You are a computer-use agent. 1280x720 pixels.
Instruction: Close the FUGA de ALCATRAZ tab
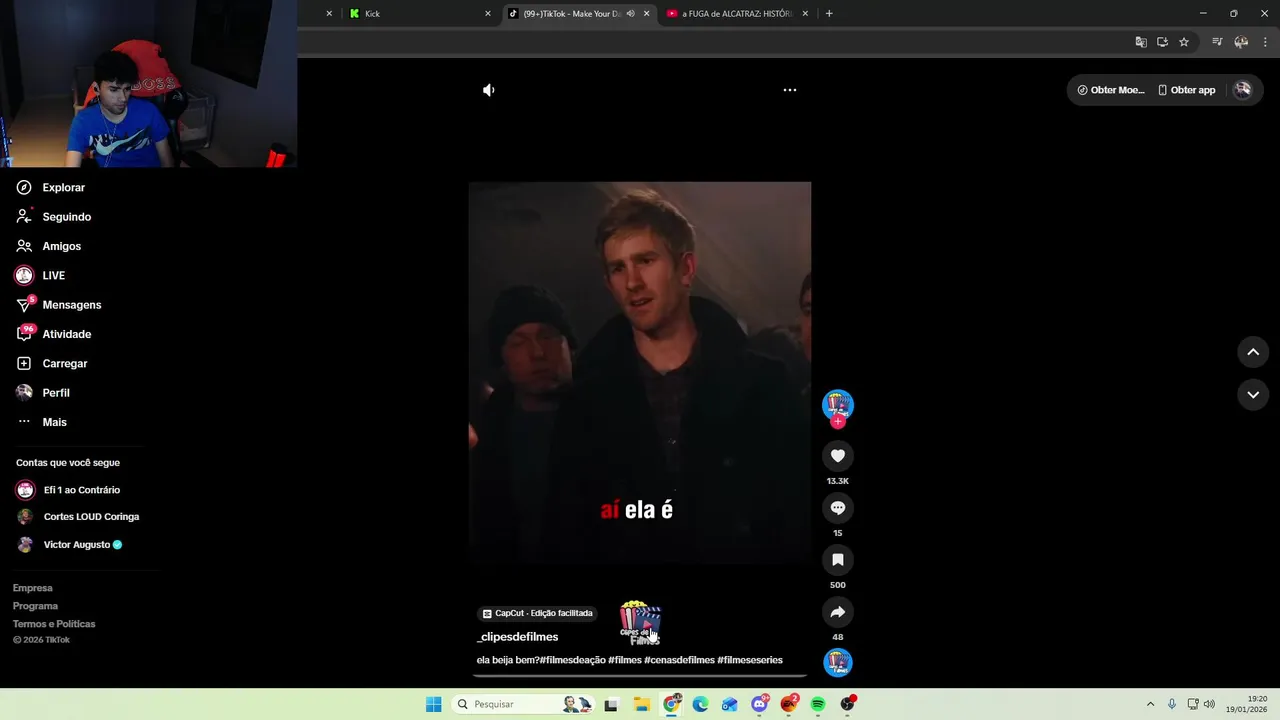[x=805, y=14]
